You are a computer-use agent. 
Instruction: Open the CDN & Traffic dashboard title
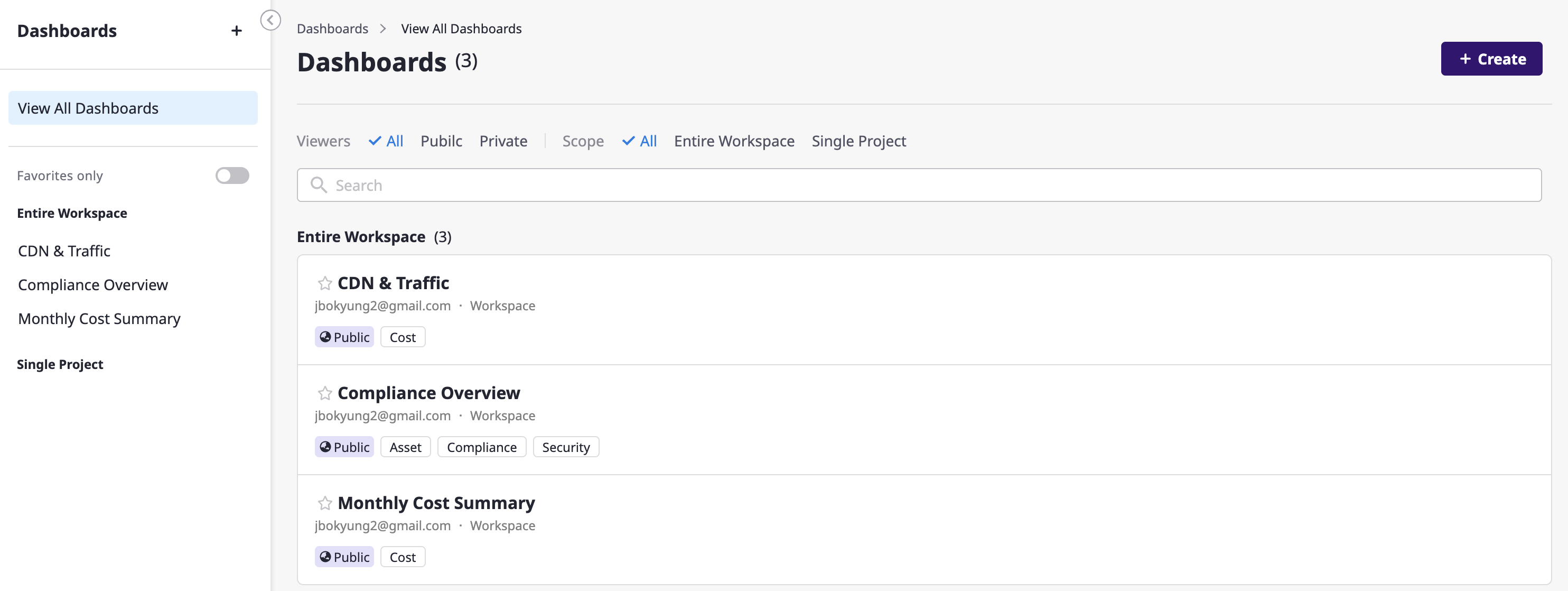(393, 283)
